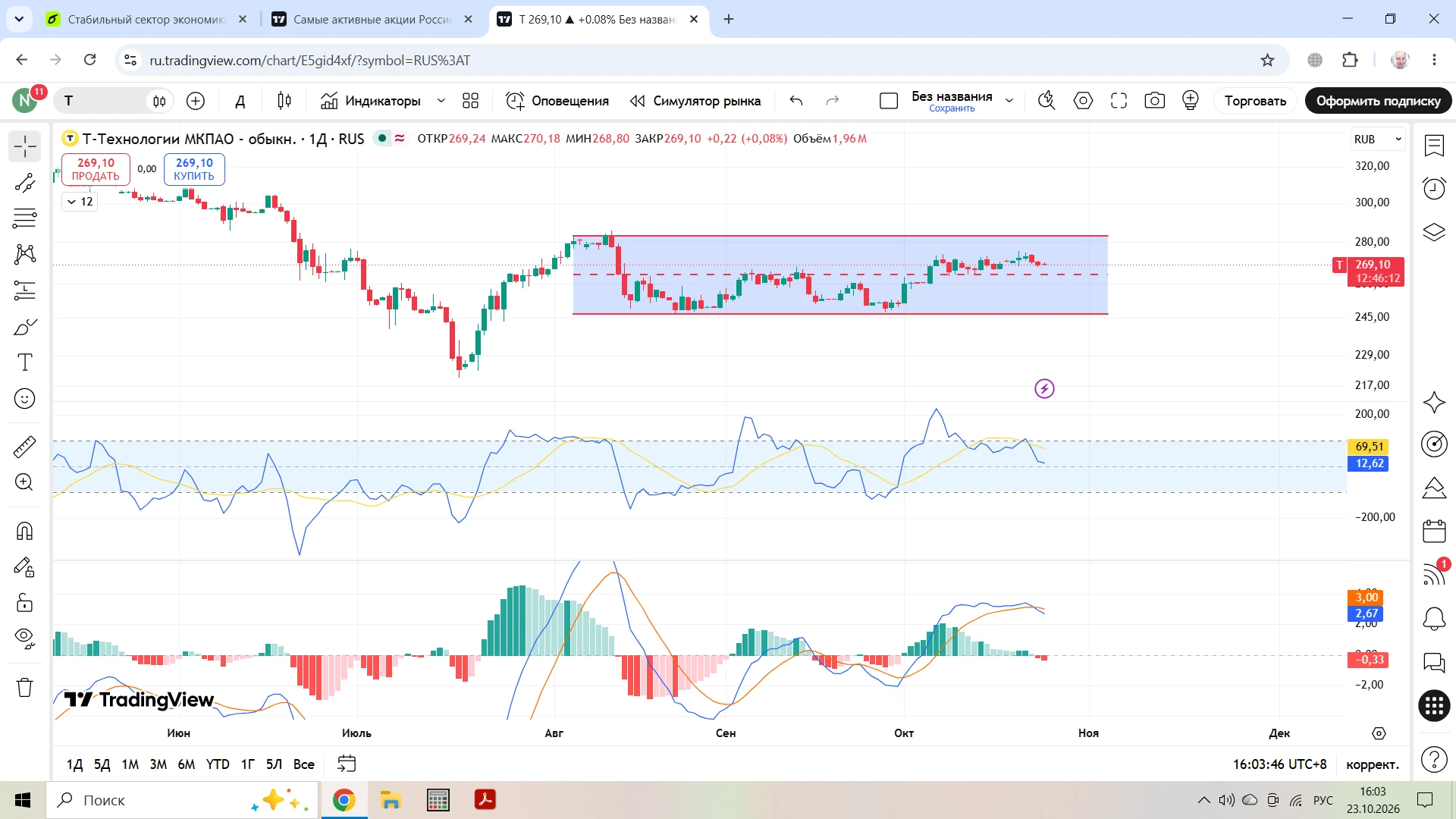Switch to the Самые активные акции России tab
Viewport: 1456px width, 819px height.
[372, 19]
